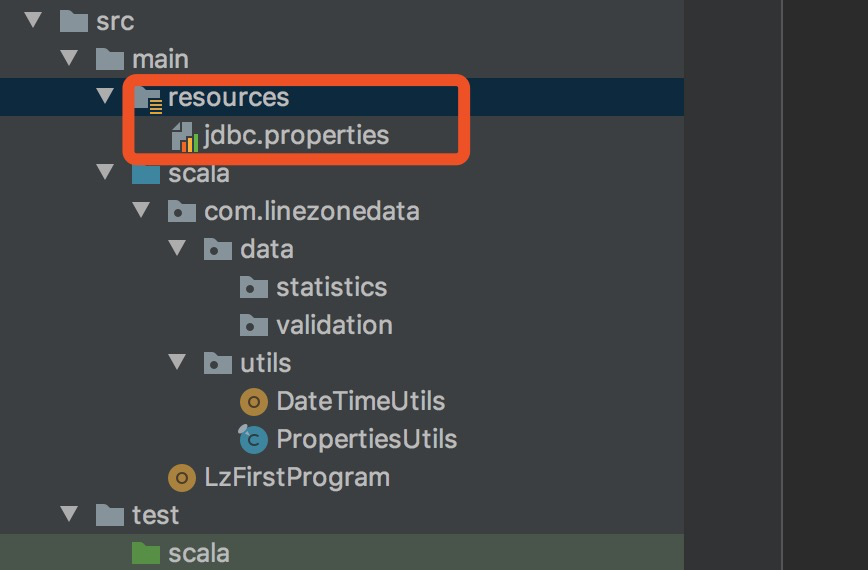Collapse the src folder arrow
The image size is (868, 570).
click(34, 21)
